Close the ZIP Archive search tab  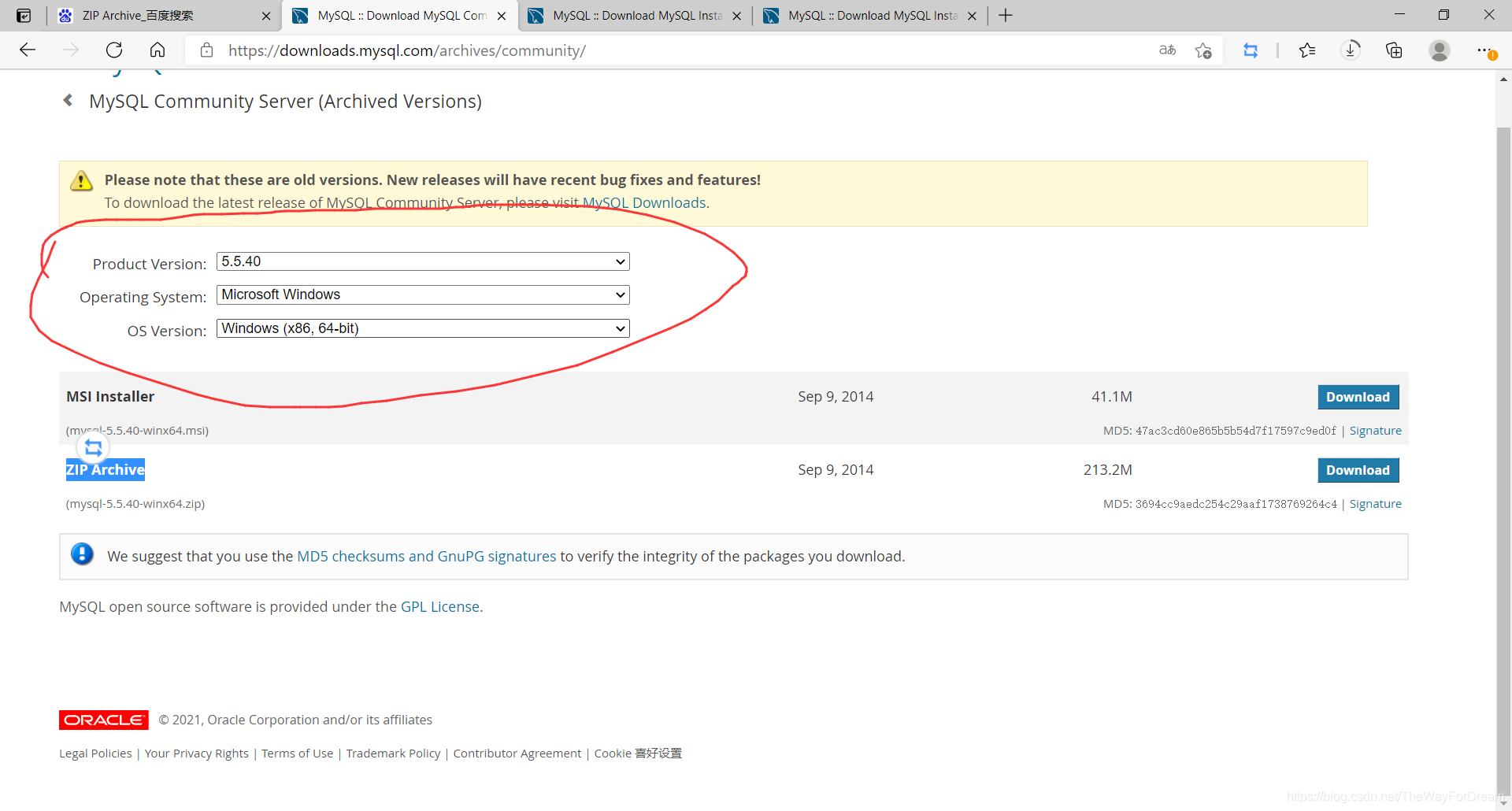(x=266, y=16)
